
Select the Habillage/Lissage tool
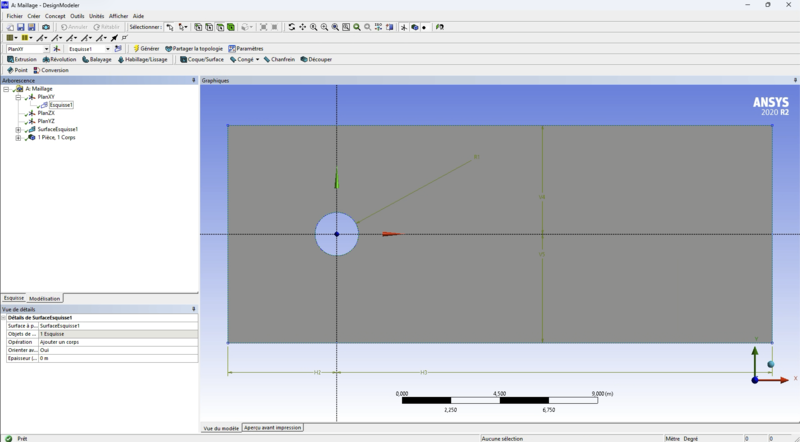(142, 60)
